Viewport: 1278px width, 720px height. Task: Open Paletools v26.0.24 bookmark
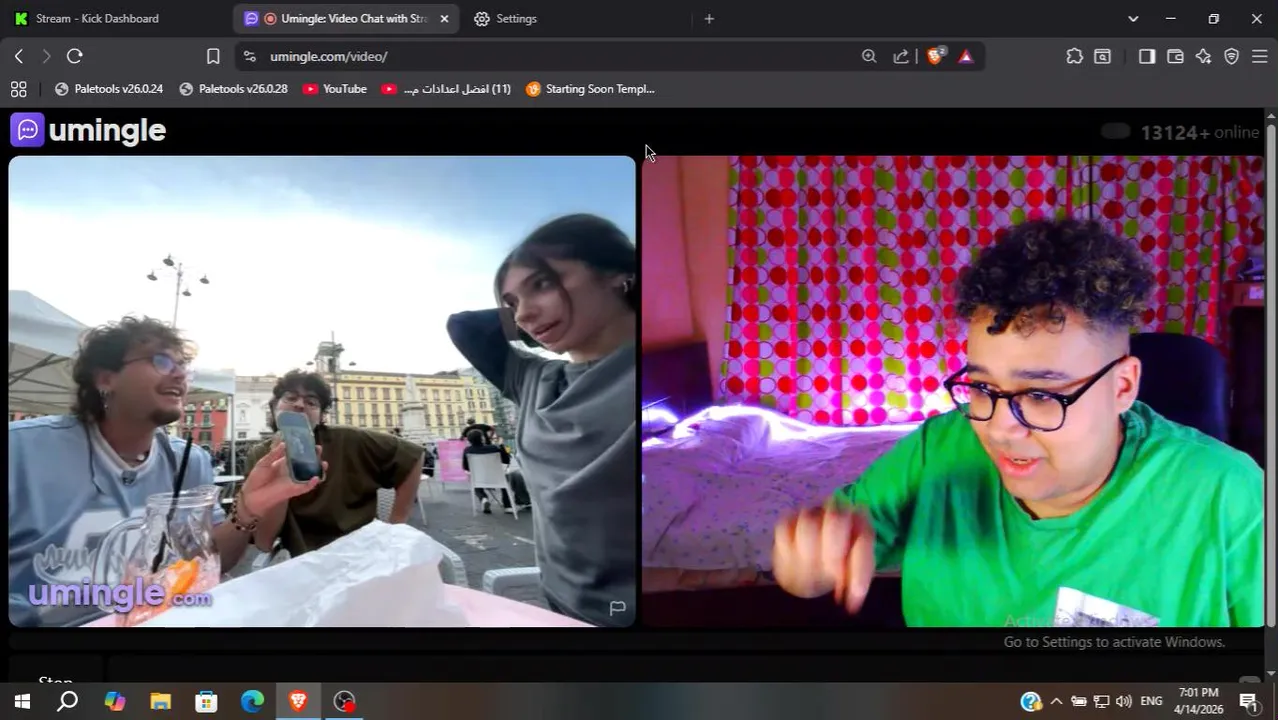click(109, 89)
